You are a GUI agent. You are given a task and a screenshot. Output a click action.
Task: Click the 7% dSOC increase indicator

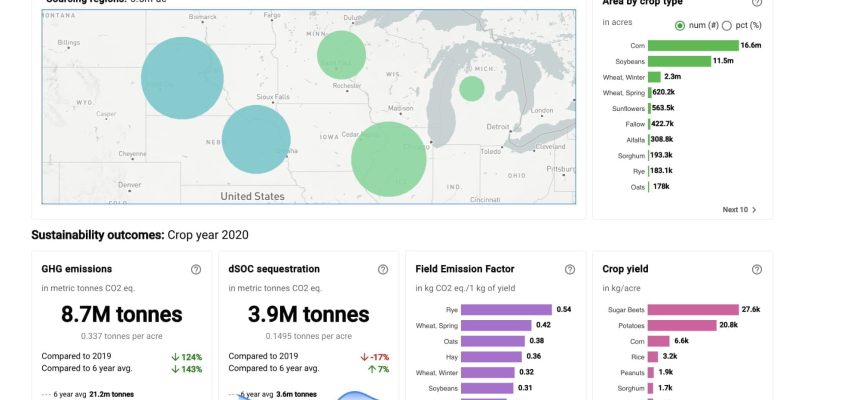tap(378, 369)
